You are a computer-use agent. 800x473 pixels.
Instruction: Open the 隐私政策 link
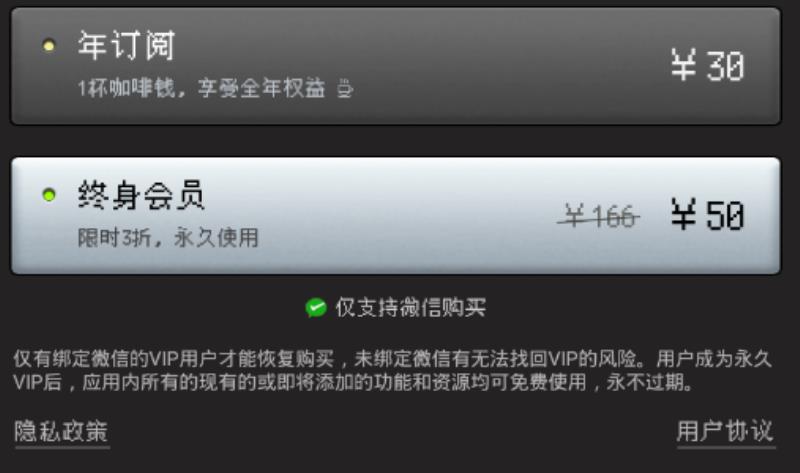(61, 432)
